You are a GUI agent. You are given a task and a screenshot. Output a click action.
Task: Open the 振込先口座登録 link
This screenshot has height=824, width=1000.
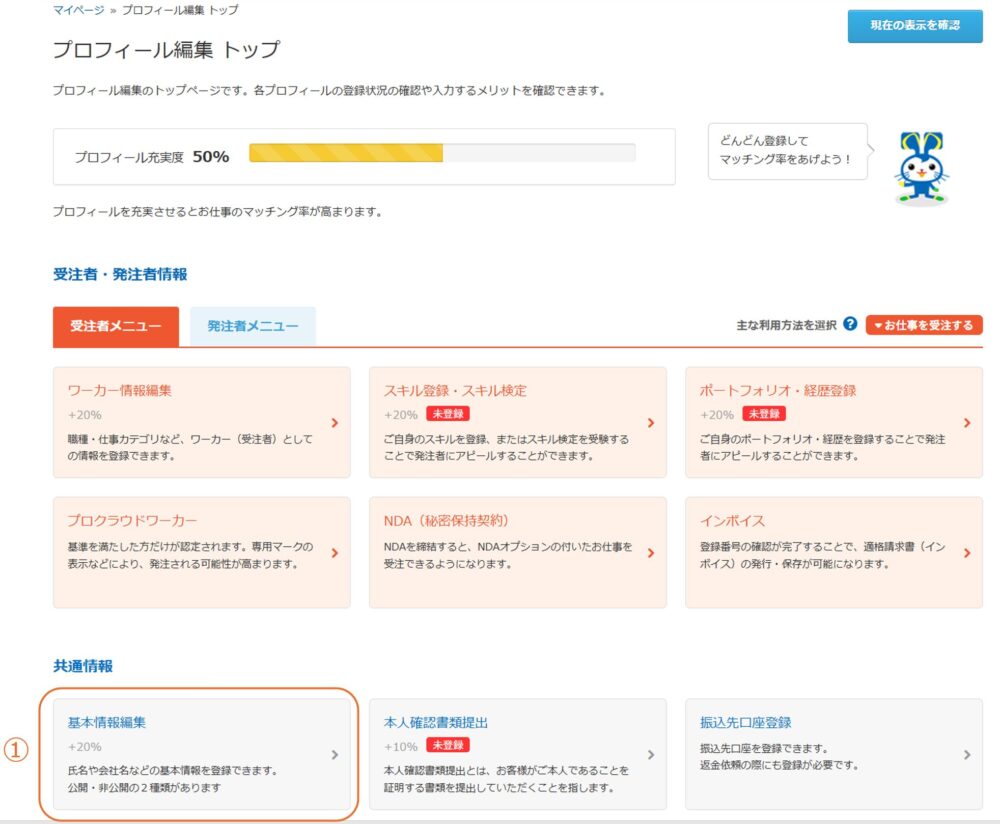coord(746,722)
